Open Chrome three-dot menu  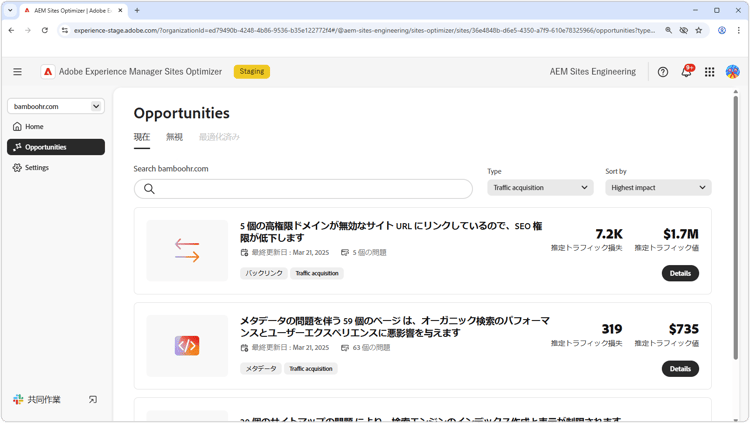coord(739,30)
